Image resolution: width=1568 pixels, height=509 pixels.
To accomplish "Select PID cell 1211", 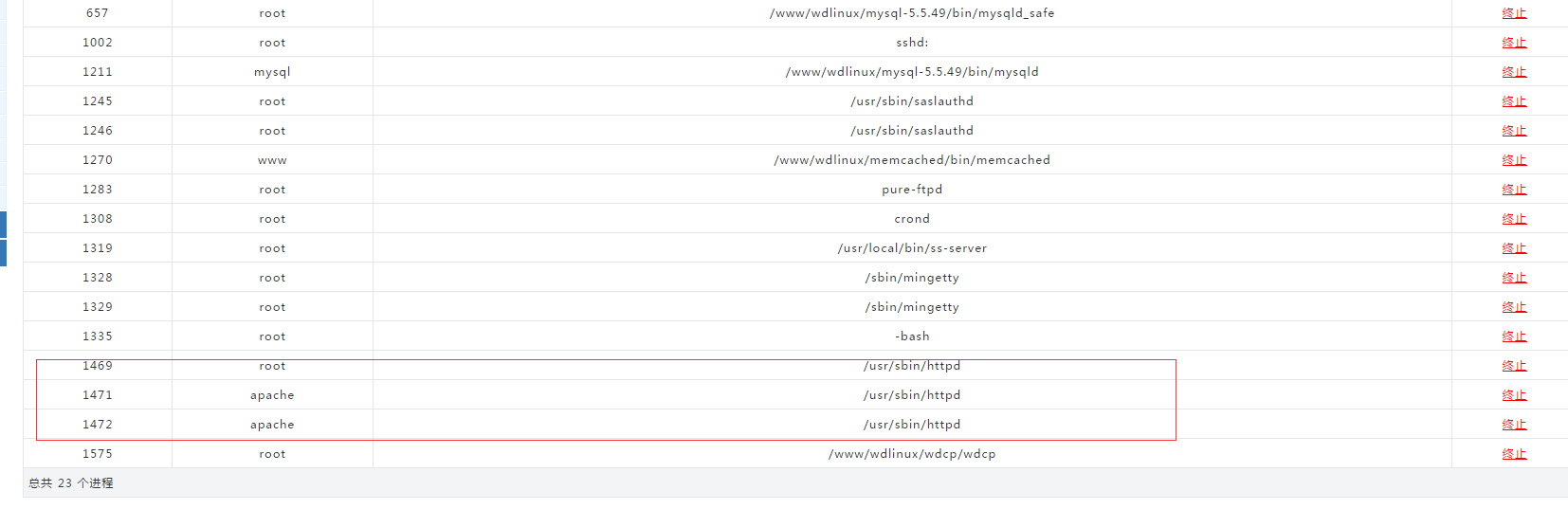I will (x=98, y=72).
